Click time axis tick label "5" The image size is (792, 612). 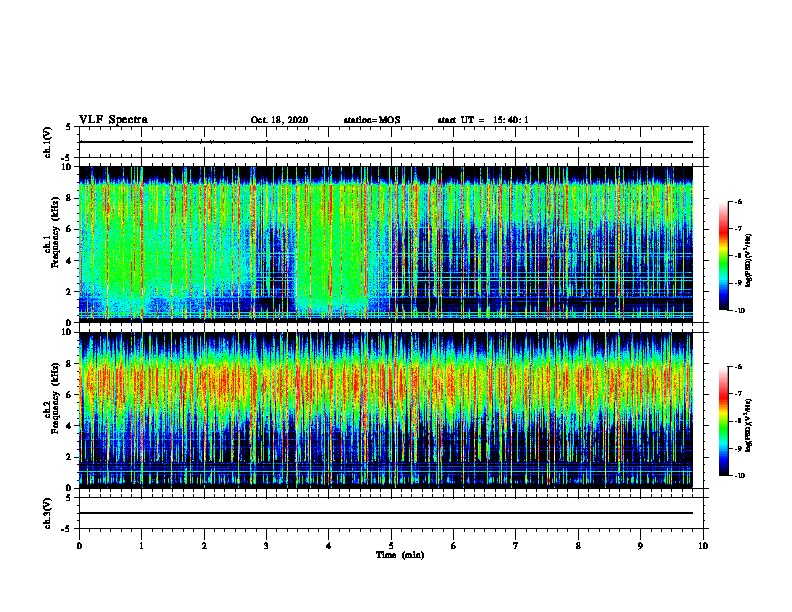[x=391, y=546]
